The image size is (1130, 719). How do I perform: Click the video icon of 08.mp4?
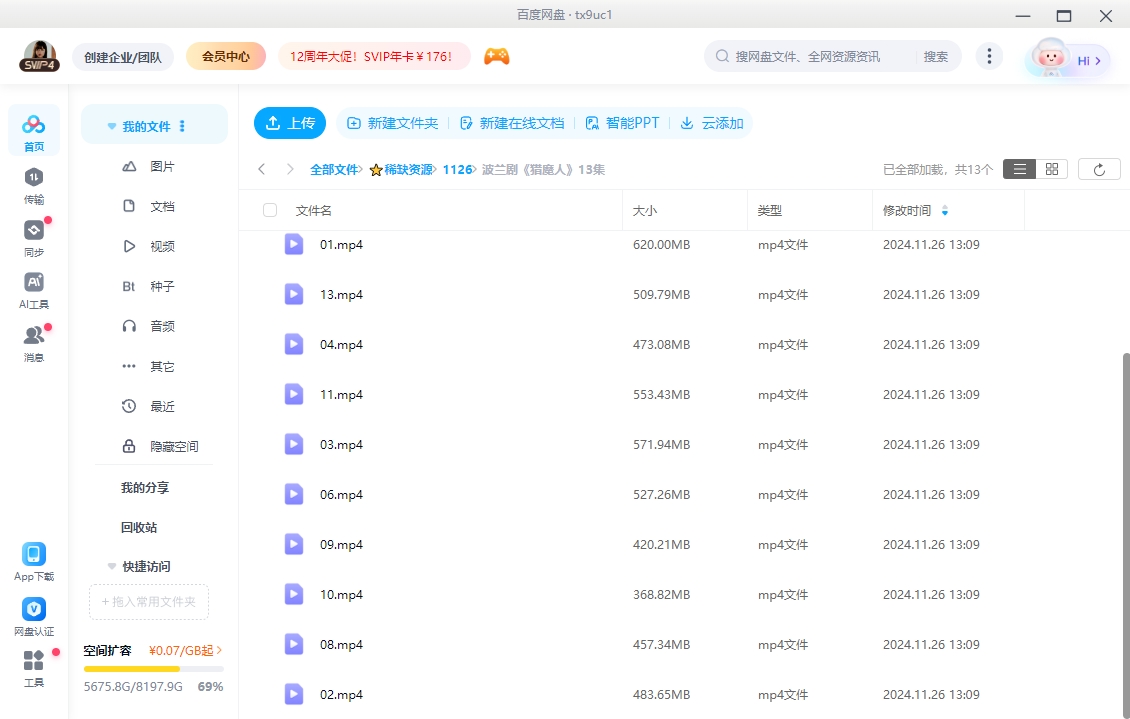[x=293, y=644]
